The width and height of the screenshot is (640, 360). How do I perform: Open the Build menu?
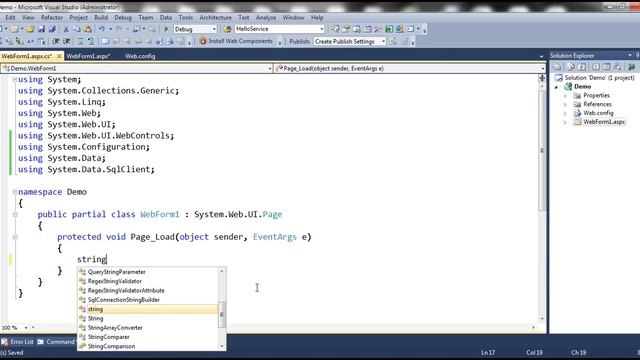tap(101, 18)
